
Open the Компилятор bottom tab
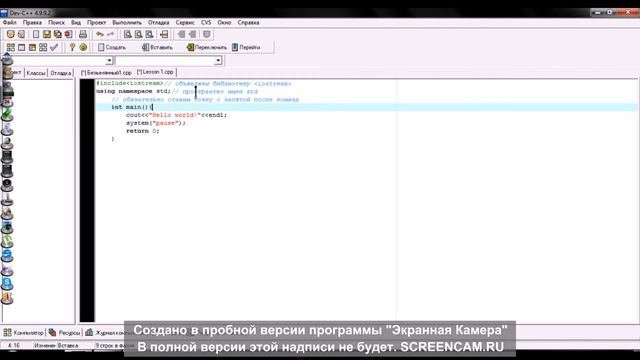(x=23, y=333)
